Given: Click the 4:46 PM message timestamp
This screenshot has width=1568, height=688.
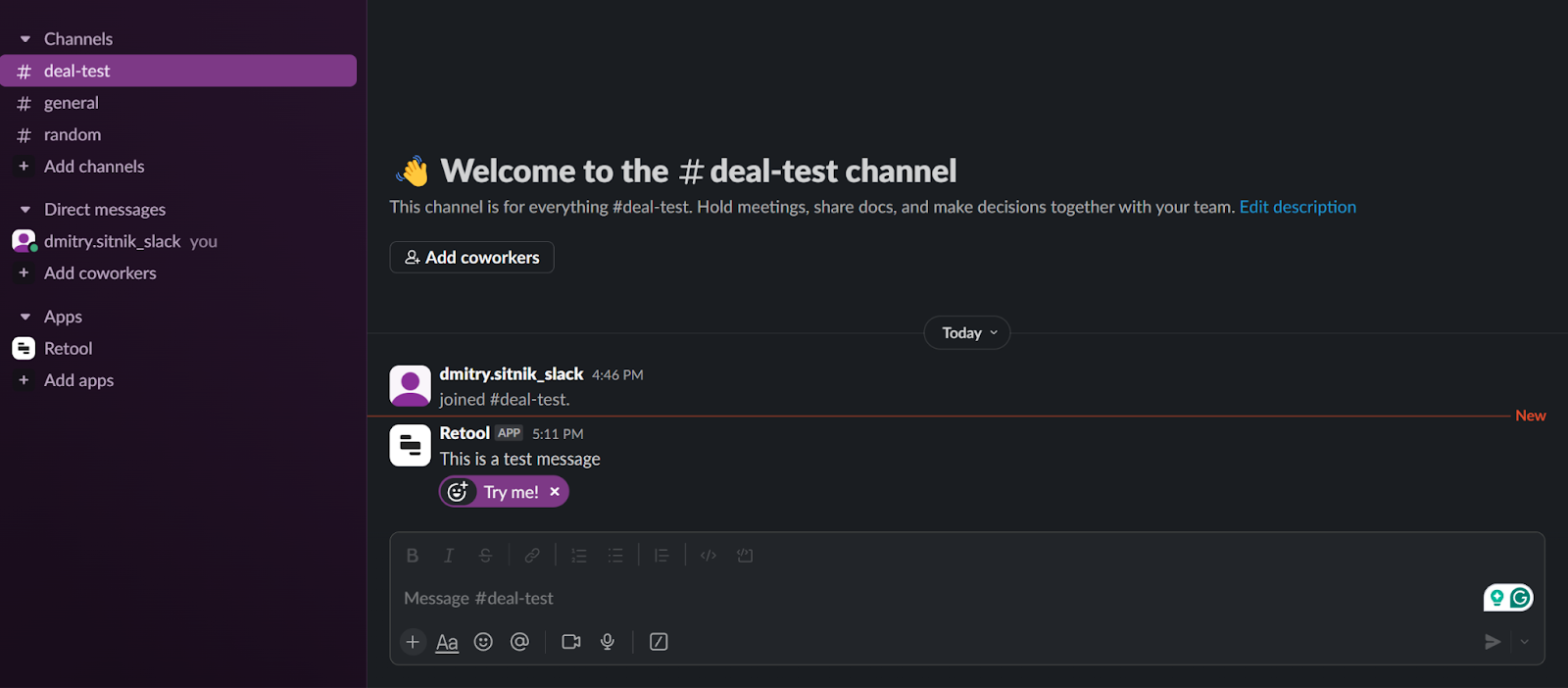Looking at the screenshot, I should [617, 375].
